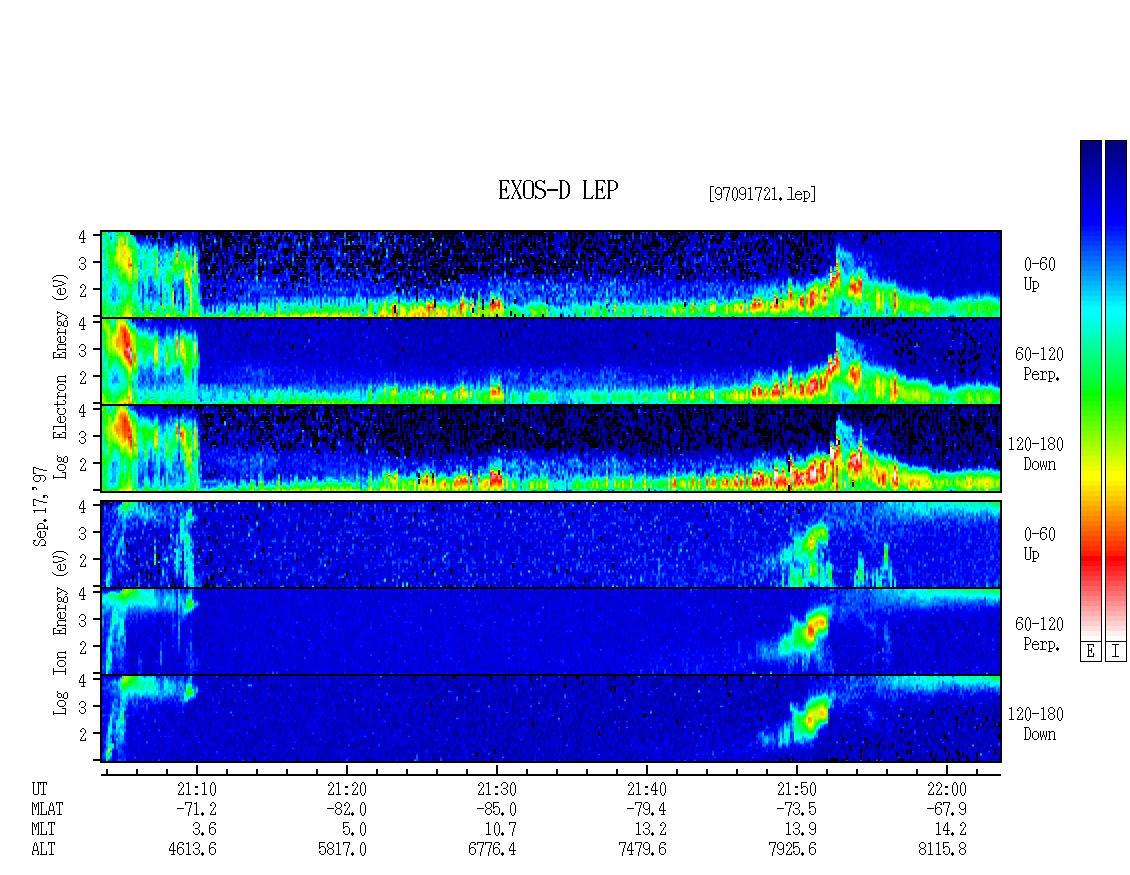Click the EXOS-D LEP plot title
The image size is (1130, 875).
tap(558, 190)
